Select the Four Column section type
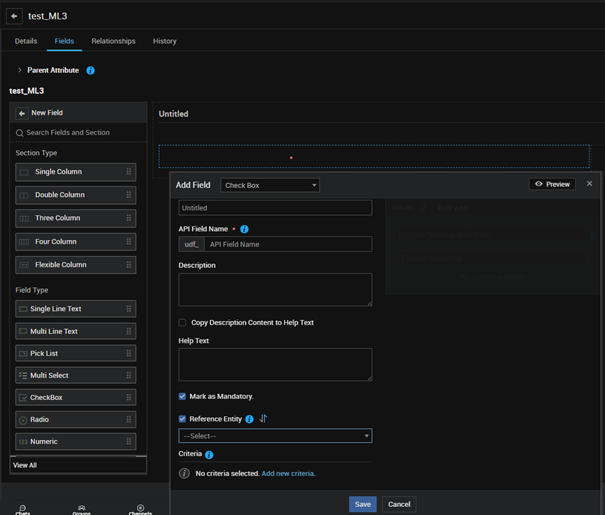 pos(76,241)
